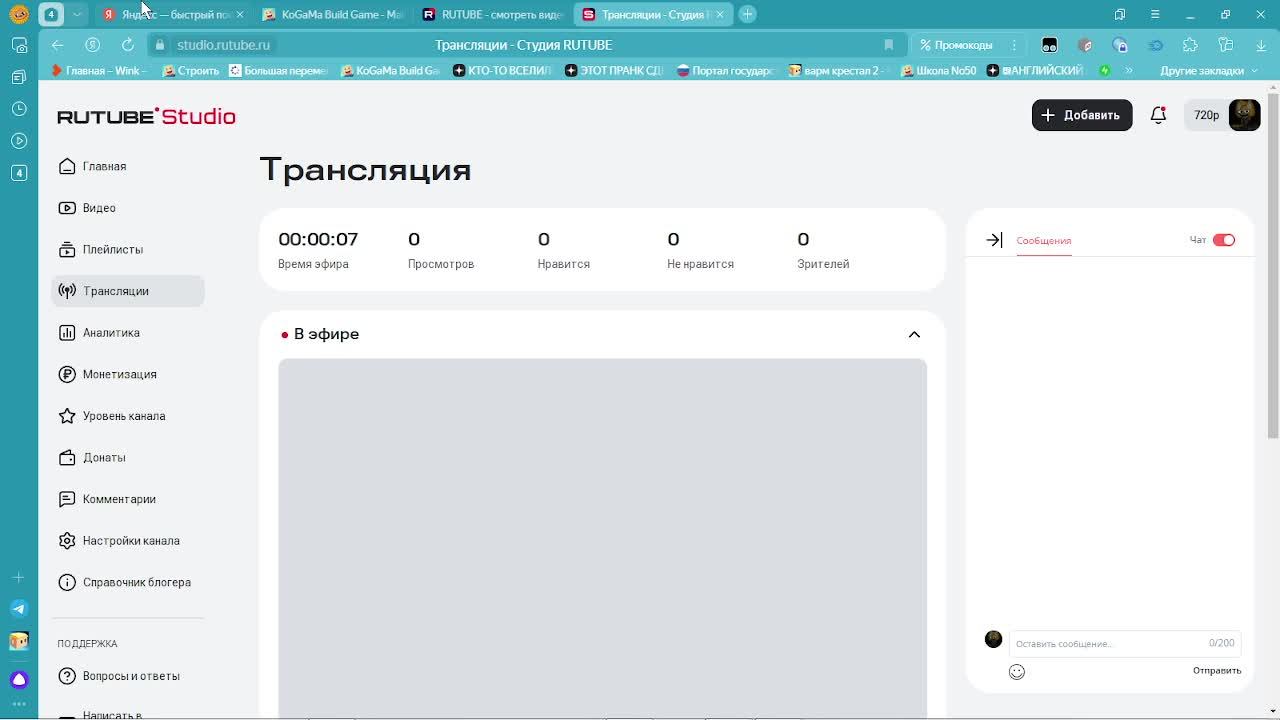Click the Оставить сообщение input field
This screenshot has height=720, width=1280.
point(1124,643)
